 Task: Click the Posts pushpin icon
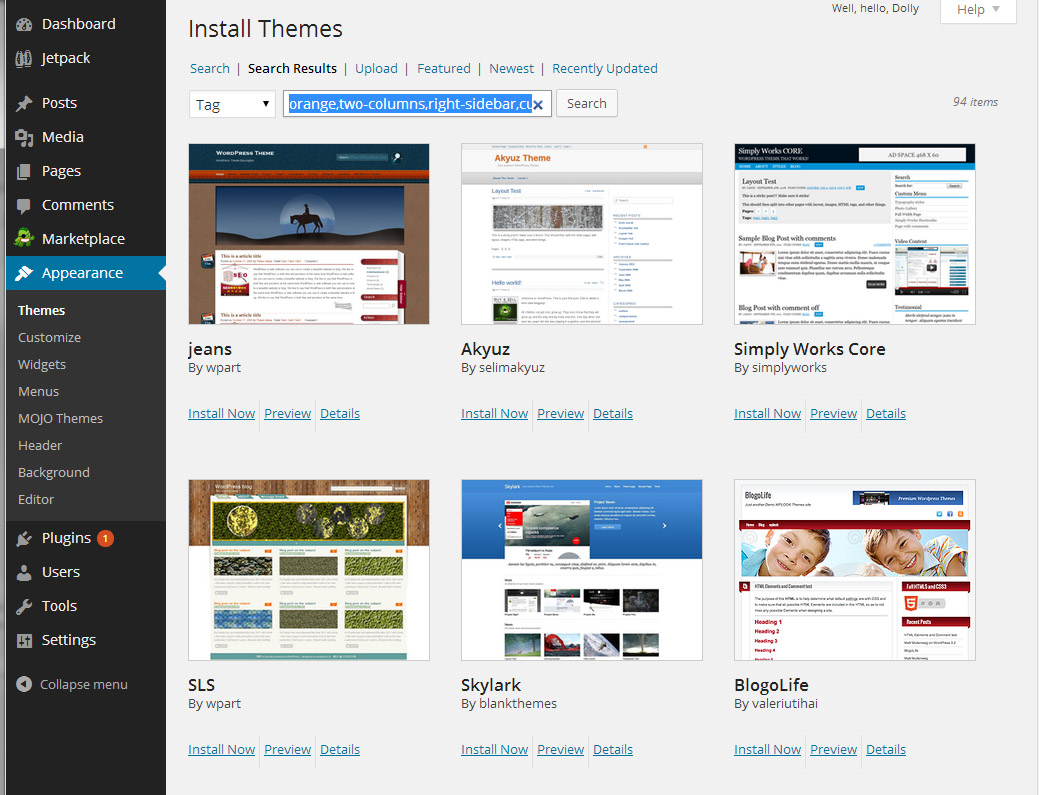pyautogui.click(x=24, y=103)
